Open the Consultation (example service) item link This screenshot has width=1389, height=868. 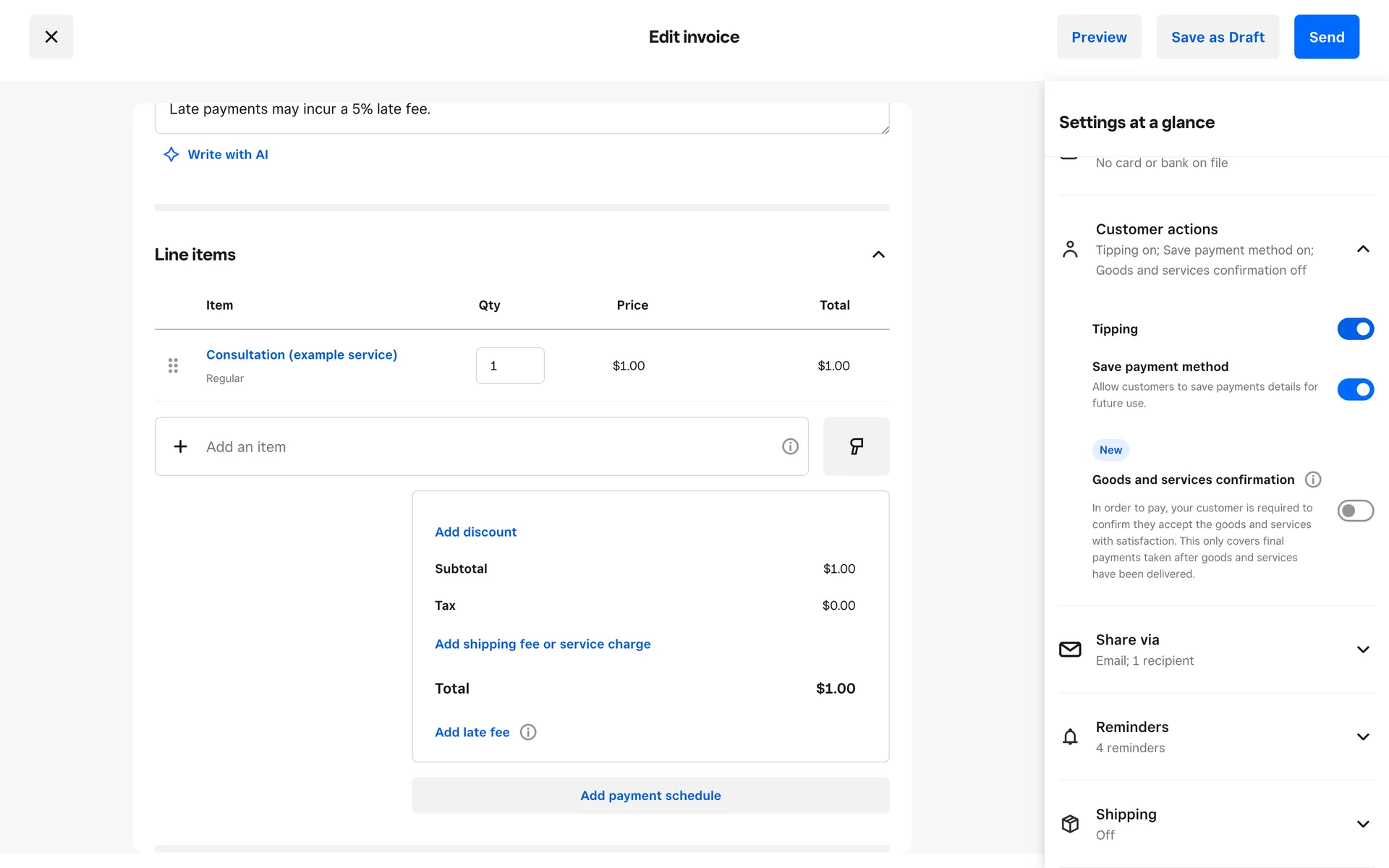[302, 354]
